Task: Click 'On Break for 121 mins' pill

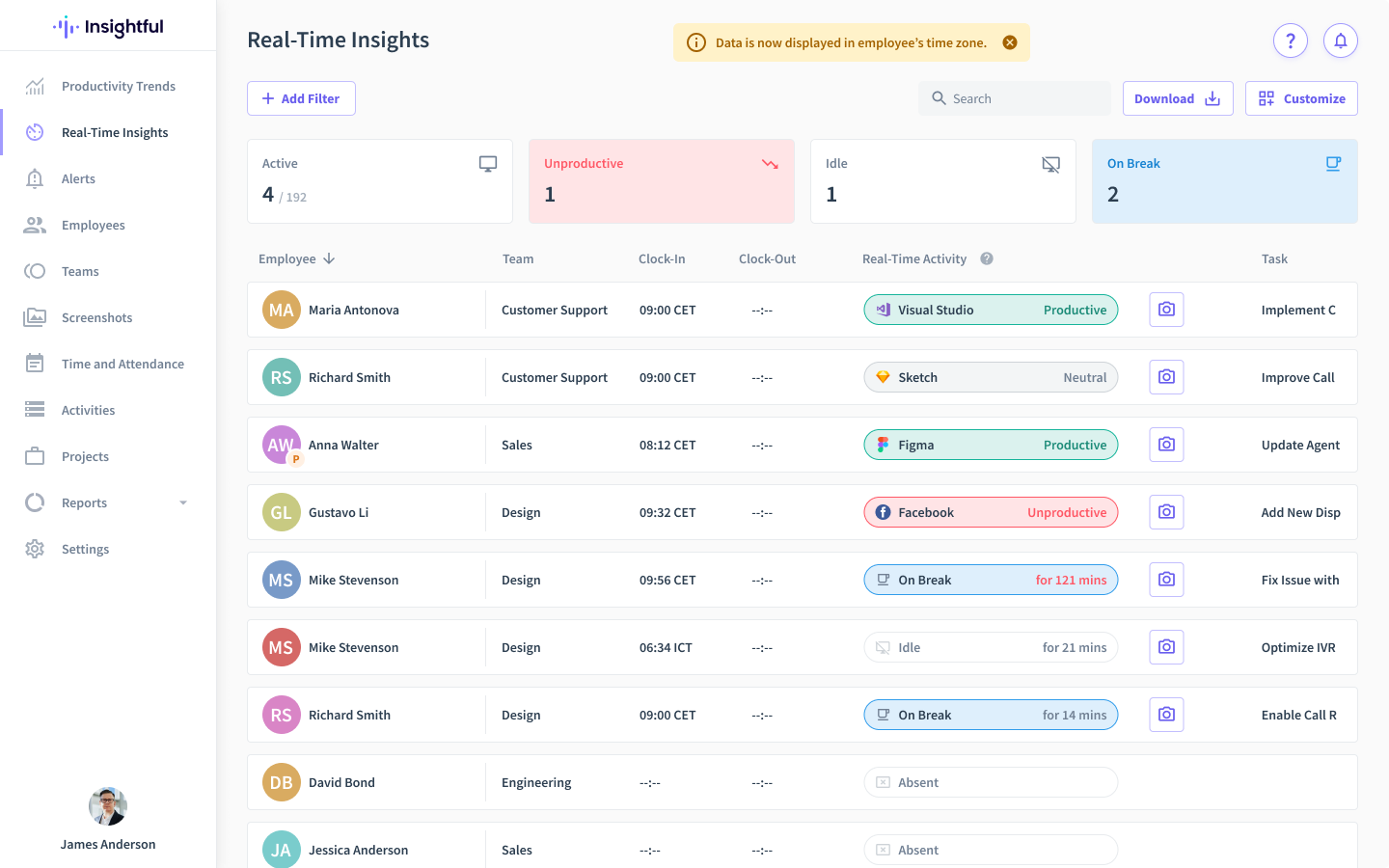Action: (x=991, y=580)
